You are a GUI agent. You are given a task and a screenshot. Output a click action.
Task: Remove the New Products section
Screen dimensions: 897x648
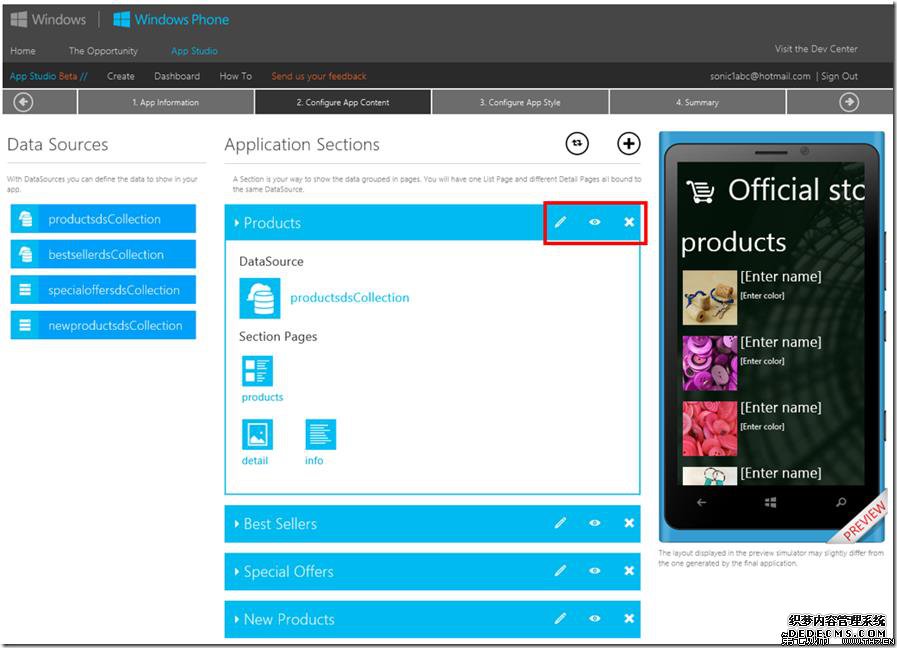click(629, 618)
